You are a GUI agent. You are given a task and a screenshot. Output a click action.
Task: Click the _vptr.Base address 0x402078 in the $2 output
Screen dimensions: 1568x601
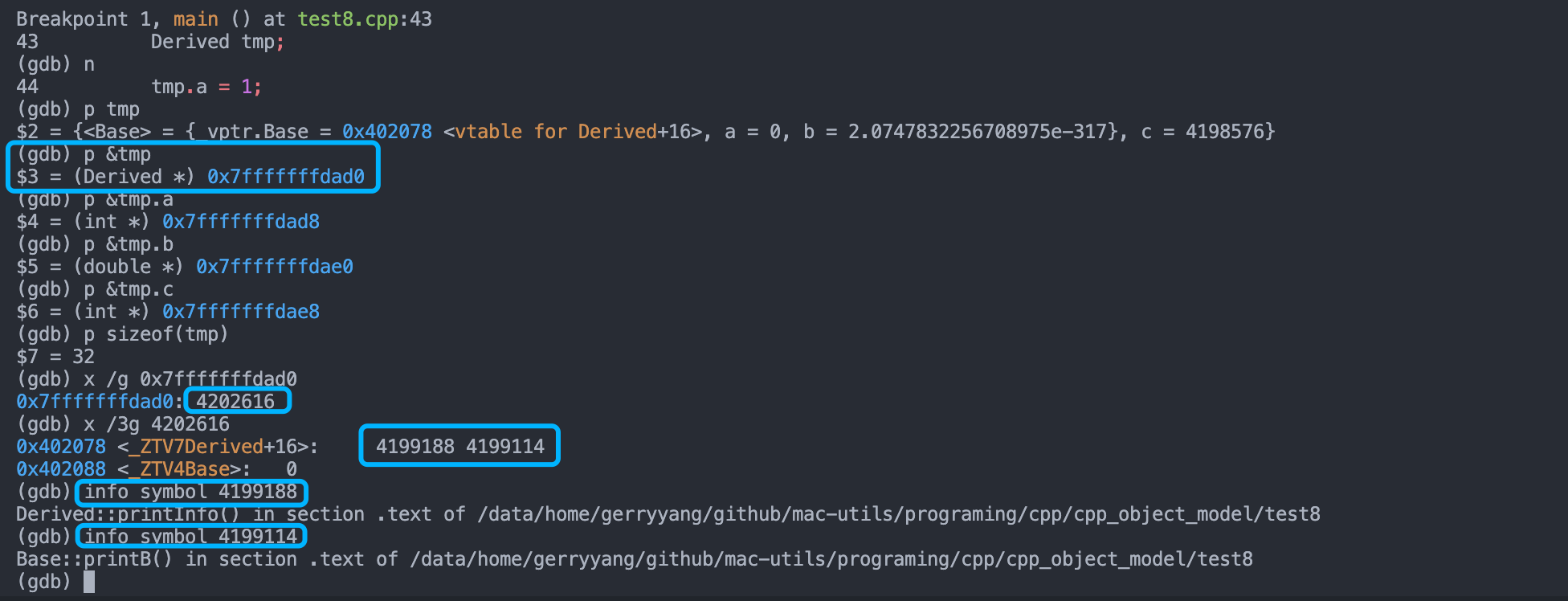pyautogui.click(x=387, y=132)
